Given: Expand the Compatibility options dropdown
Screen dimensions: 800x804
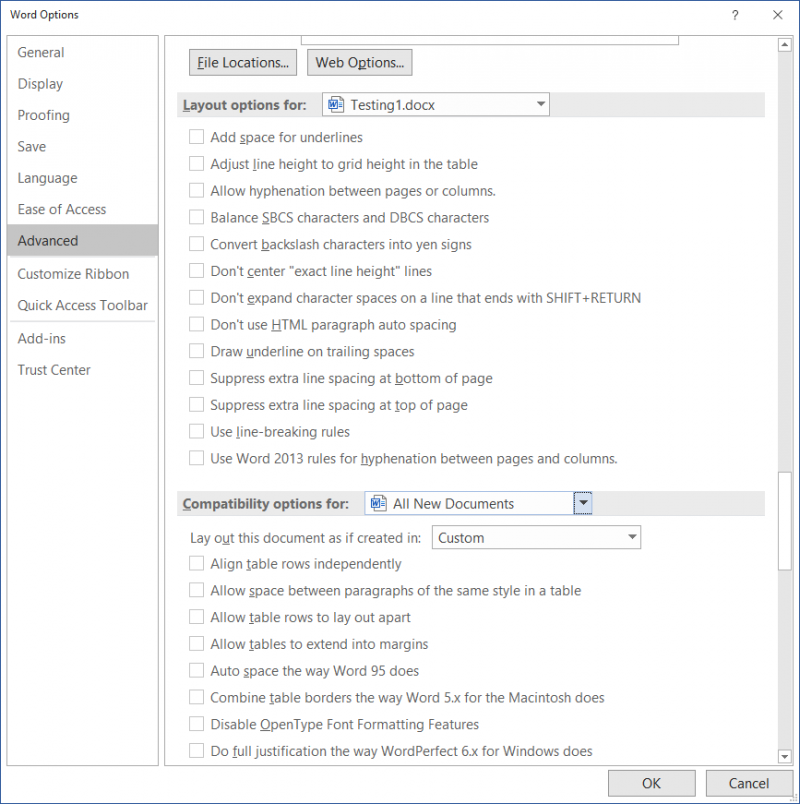Looking at the screenshot, I should point(583,503).
